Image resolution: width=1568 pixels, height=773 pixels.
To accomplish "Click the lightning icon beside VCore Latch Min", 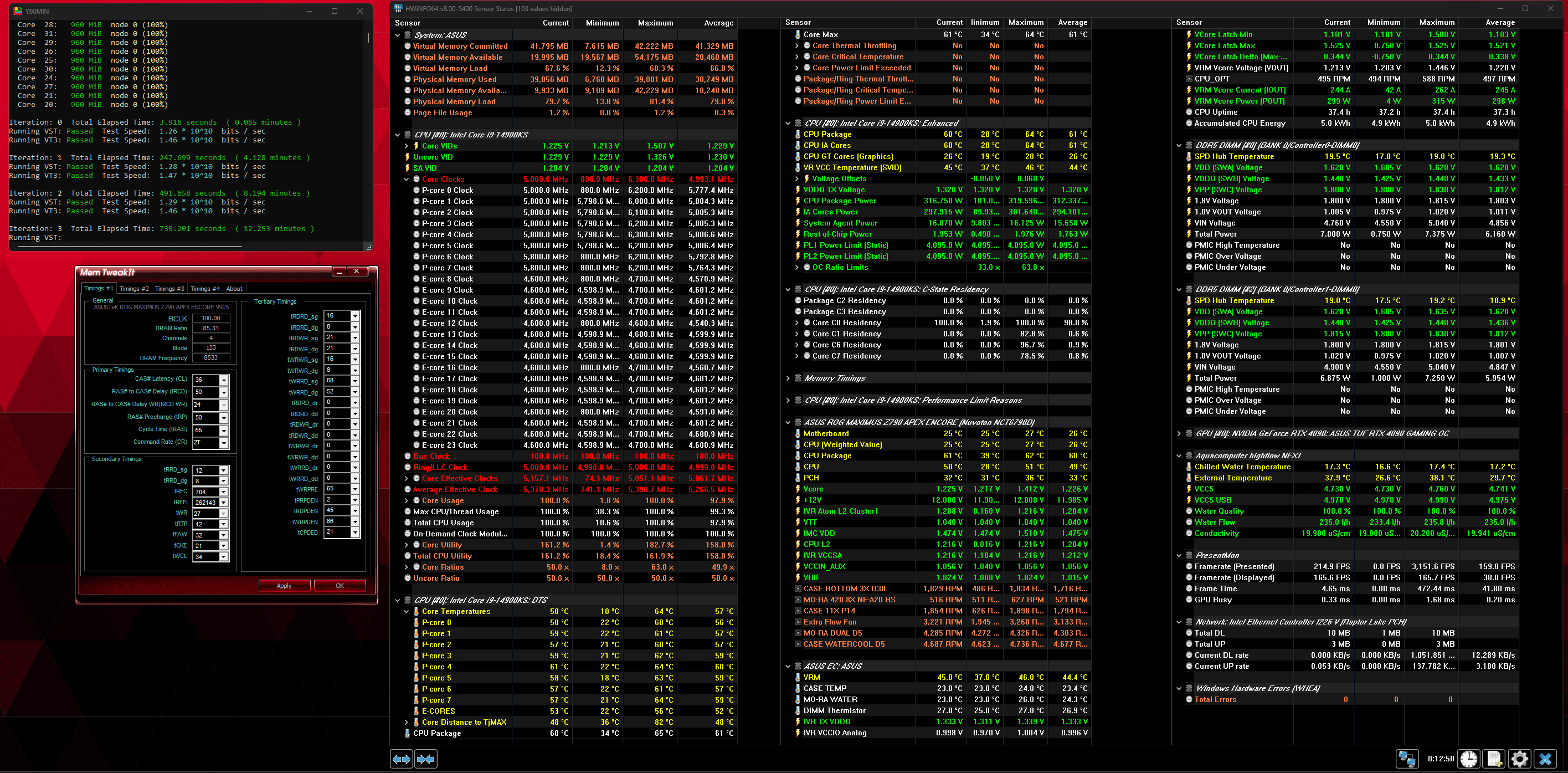I will [1189, 35].
